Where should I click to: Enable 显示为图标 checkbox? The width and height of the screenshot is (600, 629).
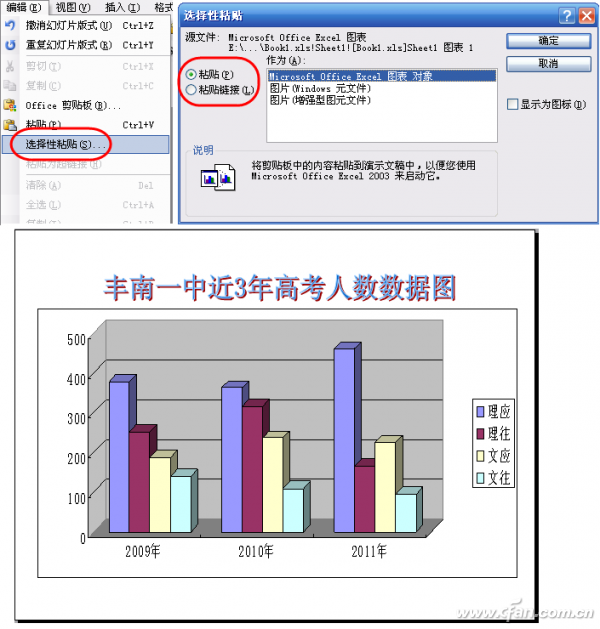point(513,105)
